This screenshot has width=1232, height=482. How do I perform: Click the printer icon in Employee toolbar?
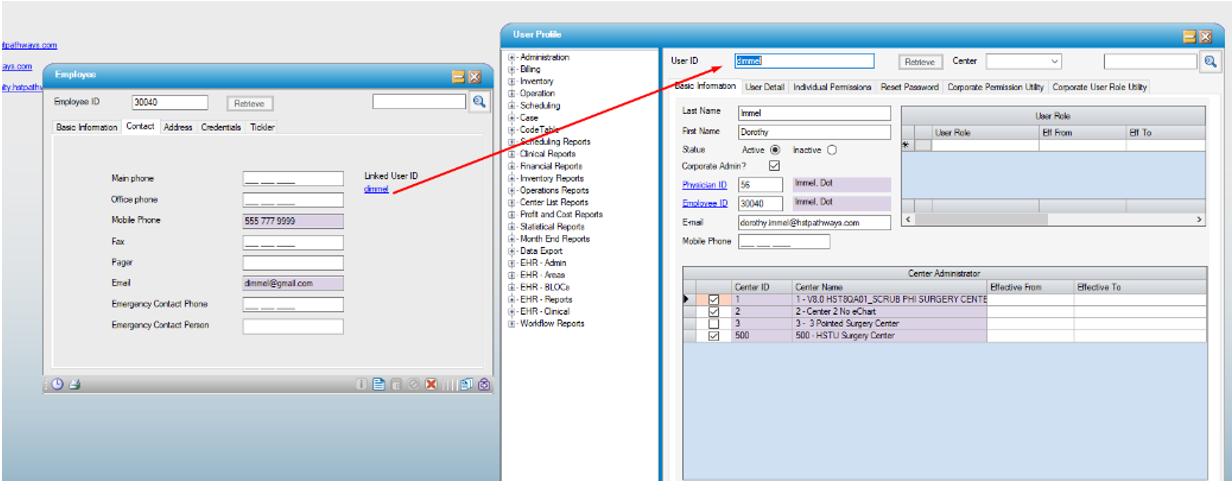[x=74, y=384]
